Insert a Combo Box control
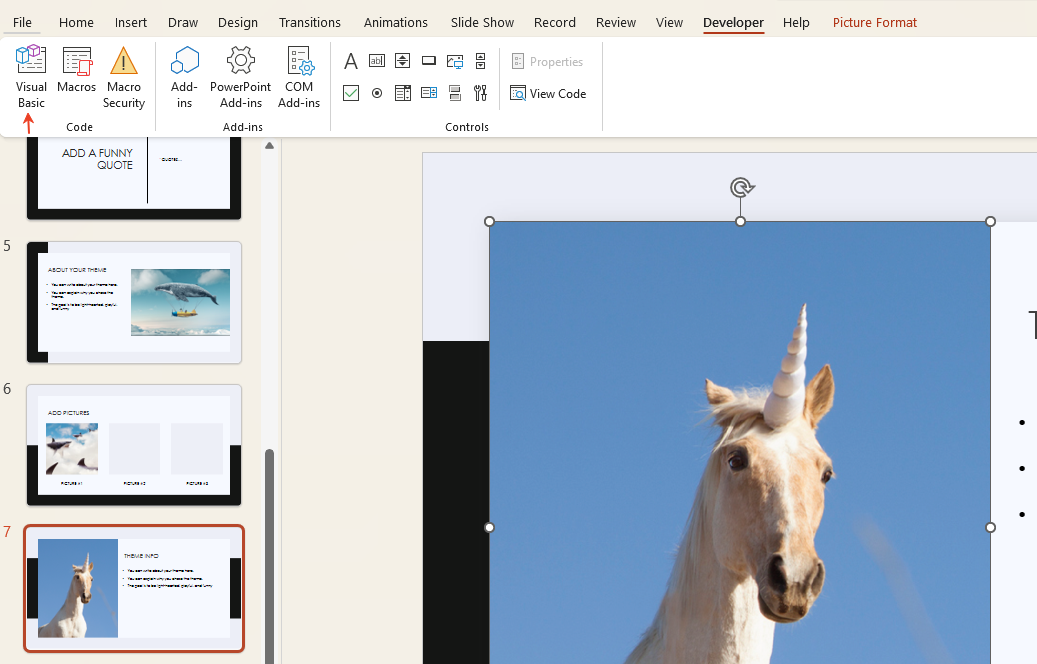 (x=428, y=93)
